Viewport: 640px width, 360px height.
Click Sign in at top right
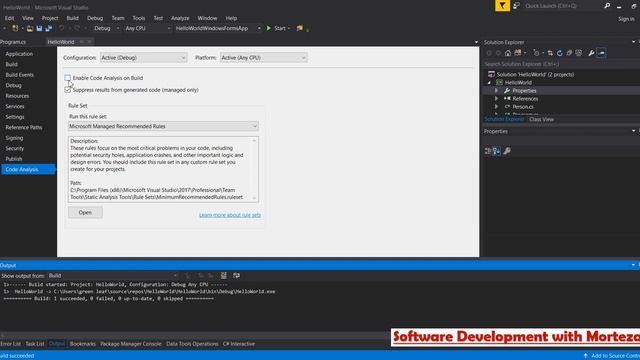coord(626,19)
